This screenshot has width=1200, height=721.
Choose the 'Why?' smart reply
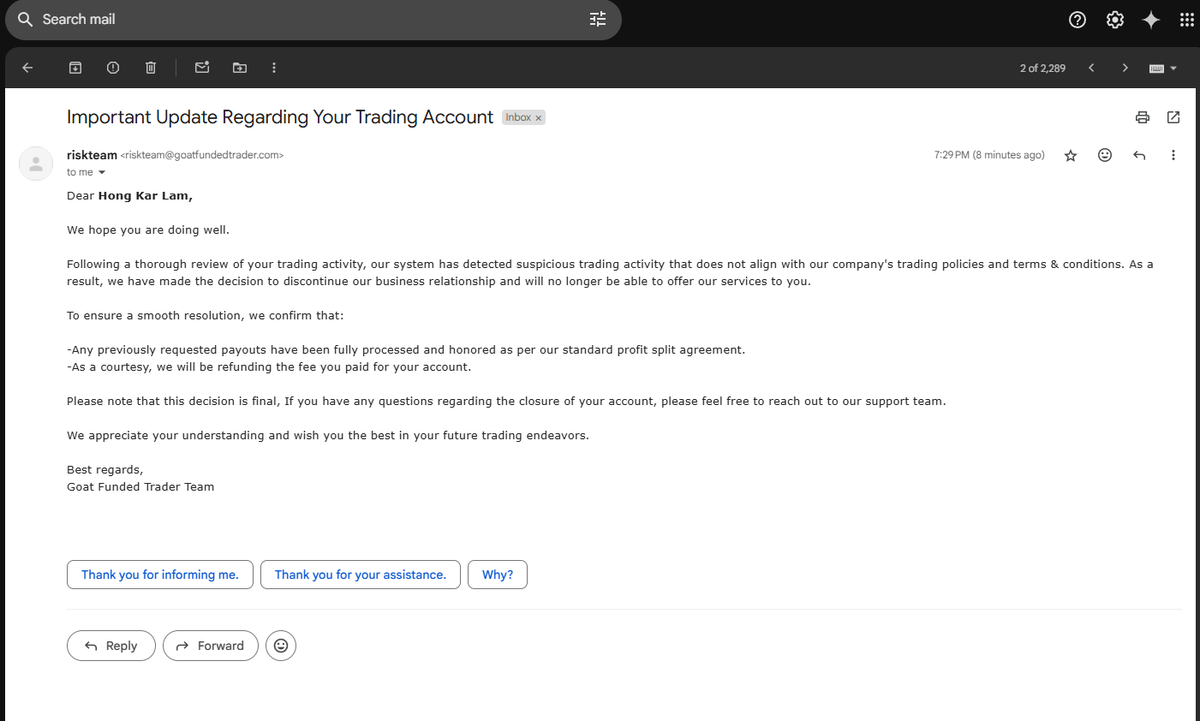pyautogui.click(x=497, y=574)
